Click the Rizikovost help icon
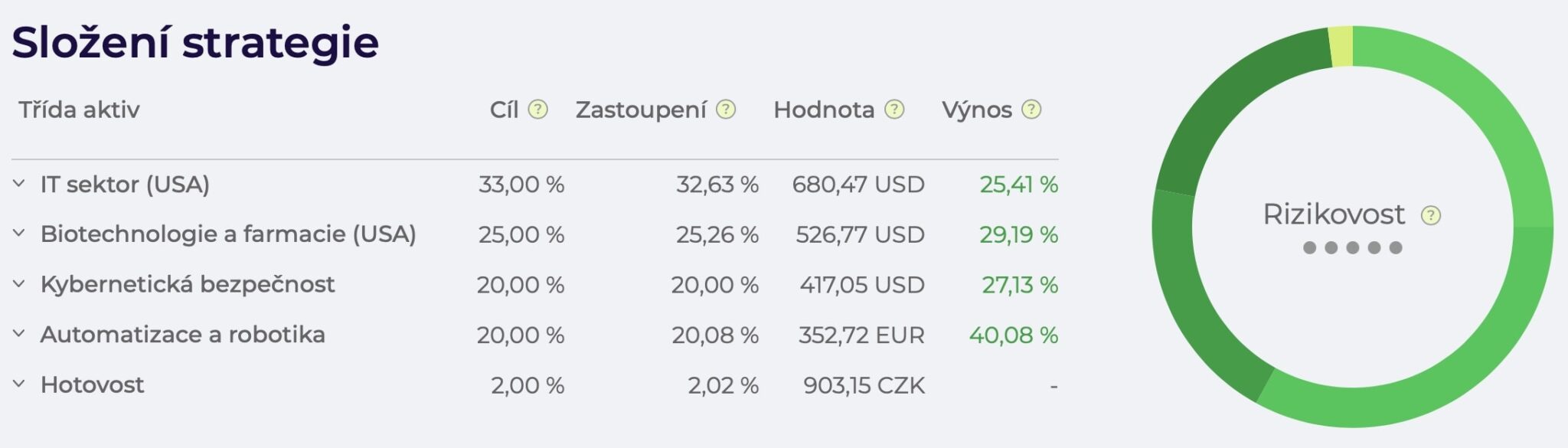1568x448 pixels. (x=1430, y=215)
